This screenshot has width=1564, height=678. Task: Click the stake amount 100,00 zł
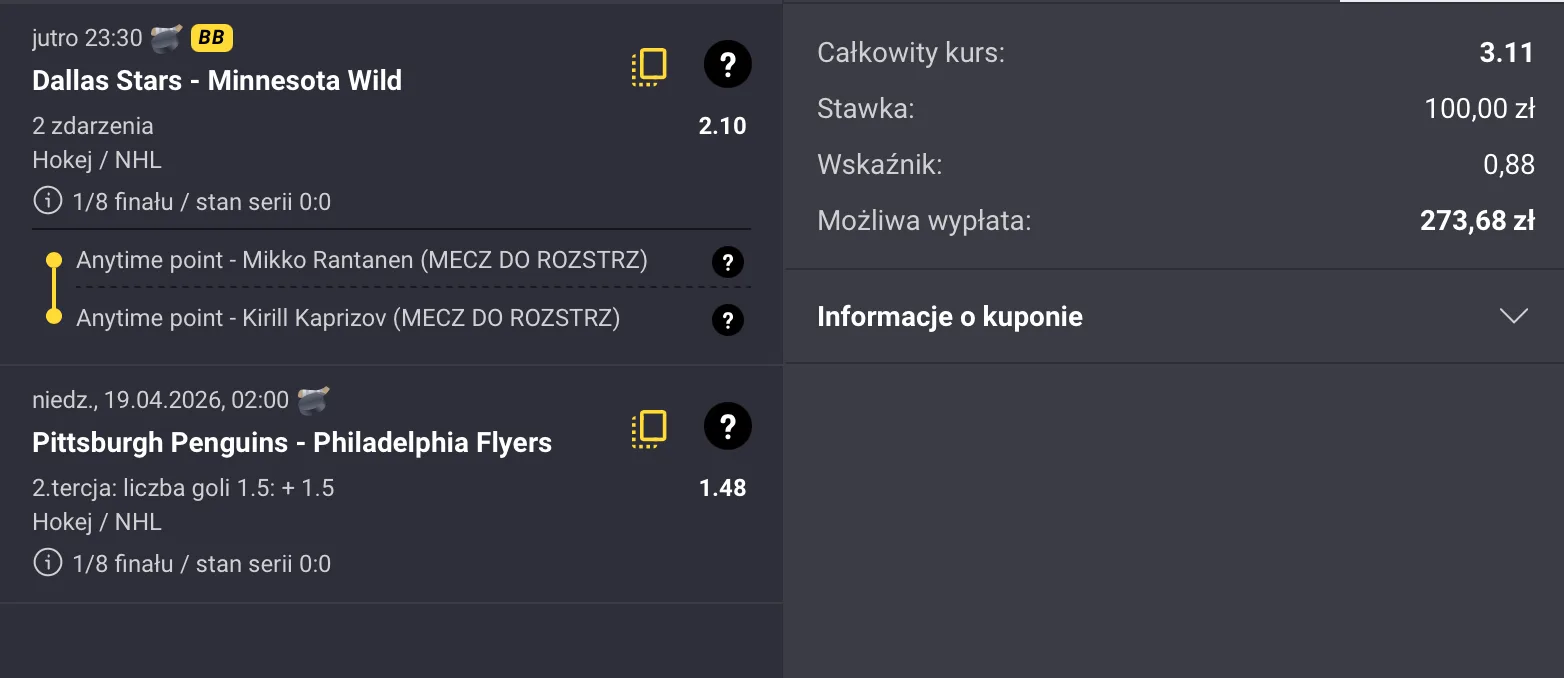[x=1481, y=109]
